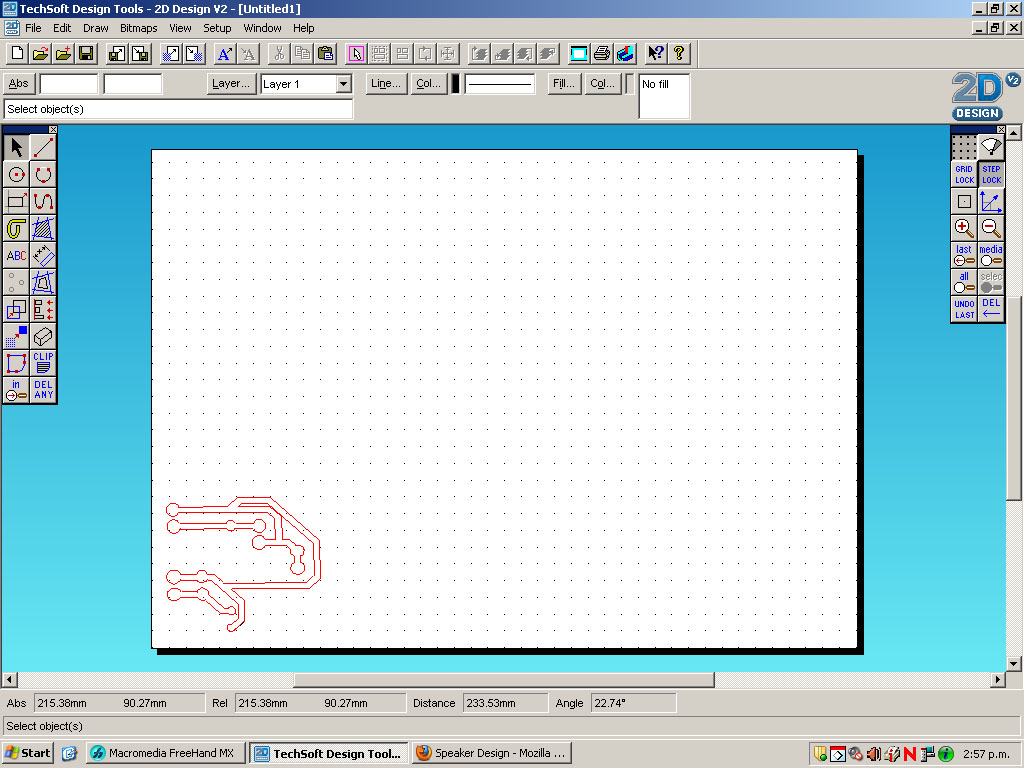The width and height of the screenshot is (1024, 768).
Task: Open the Setup menu
Action: [217, 28]
